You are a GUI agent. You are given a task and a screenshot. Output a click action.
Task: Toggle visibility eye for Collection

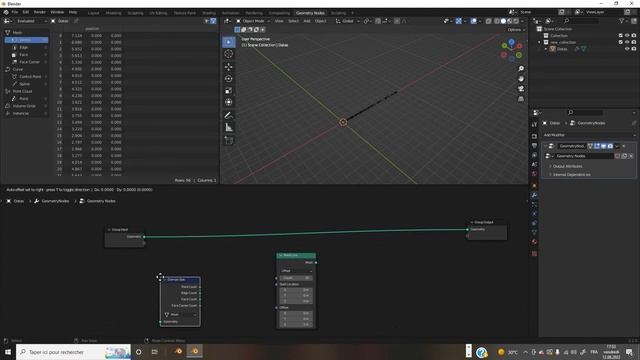627,36
